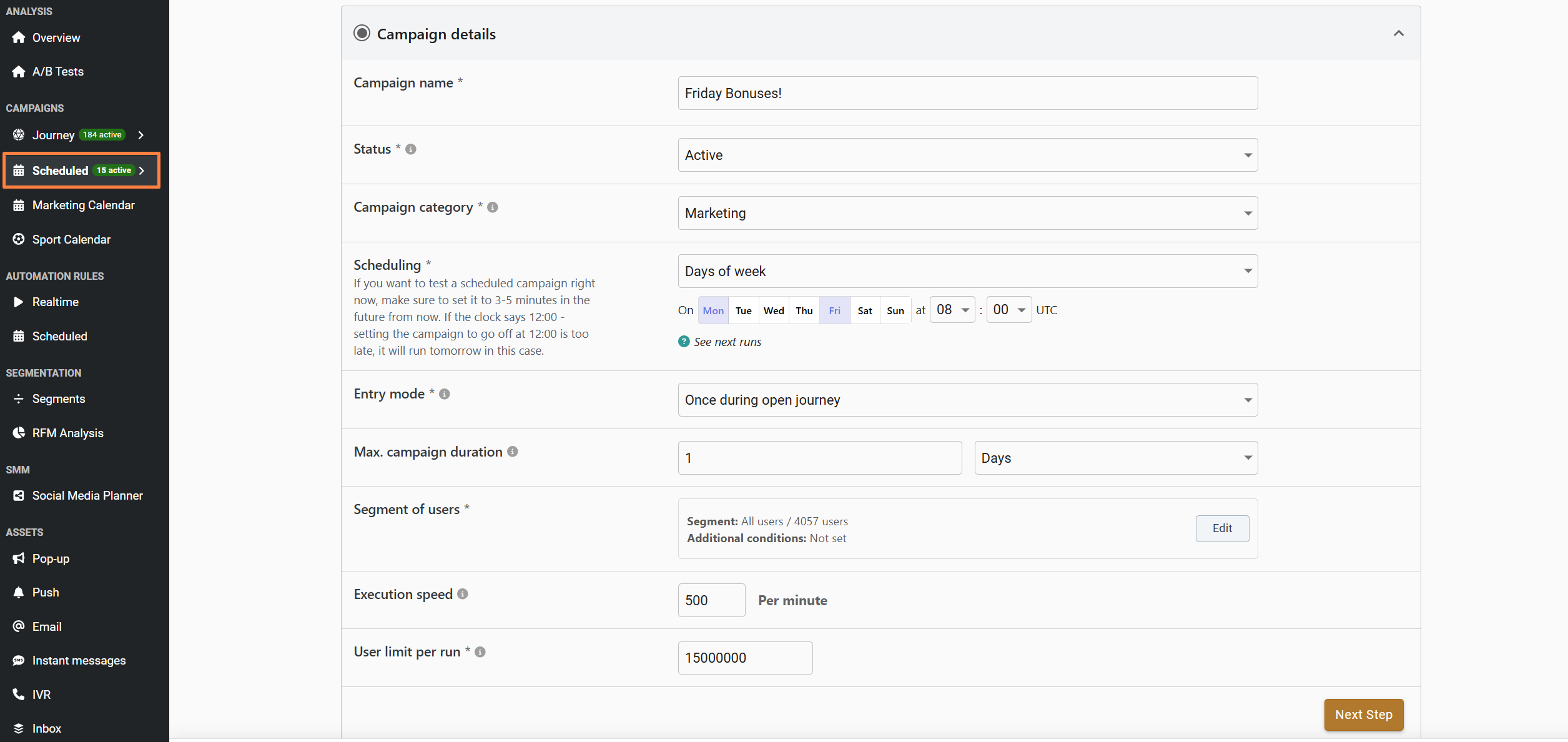This screenshot has height=742, width=1568.
Task: Click the Entry mode info icon
Action: pyautogui.click(x=445, y=394)
